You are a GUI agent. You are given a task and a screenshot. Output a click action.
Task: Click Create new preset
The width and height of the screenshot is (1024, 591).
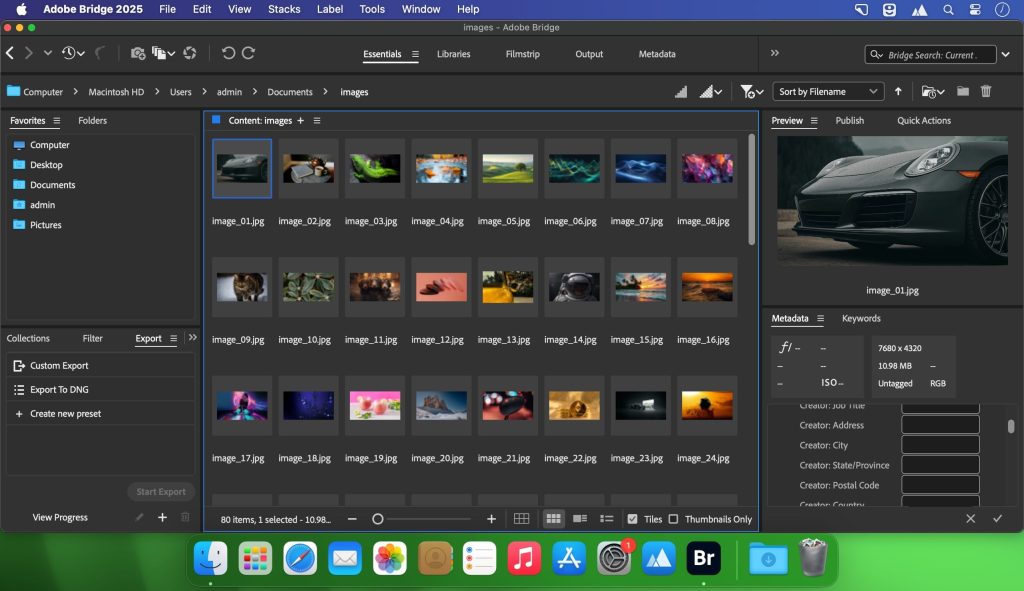point(65,414)
